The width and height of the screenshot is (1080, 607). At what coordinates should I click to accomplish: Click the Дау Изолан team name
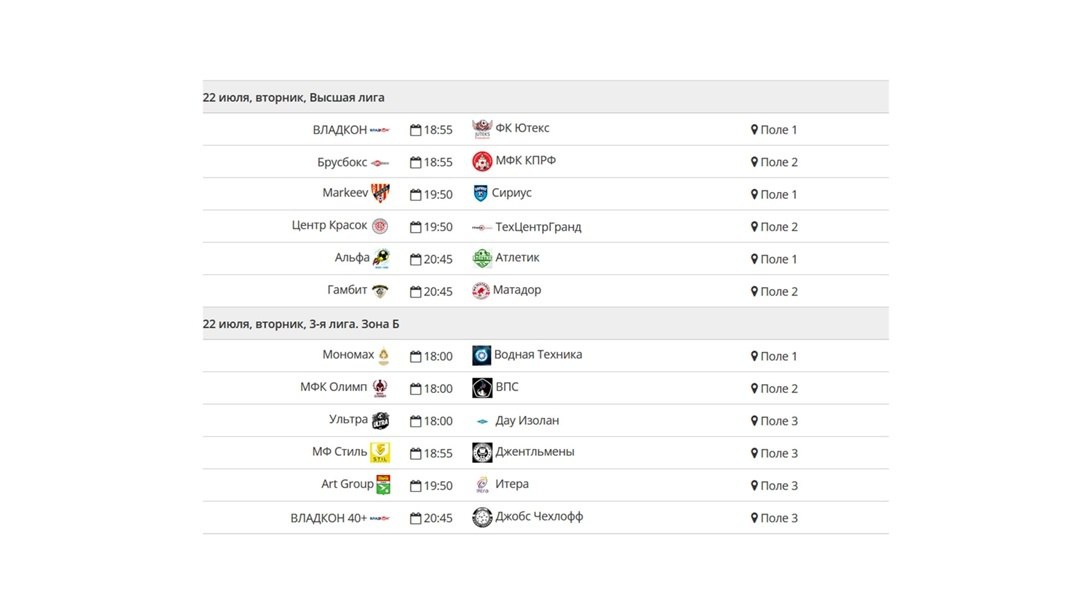point(526,421)
